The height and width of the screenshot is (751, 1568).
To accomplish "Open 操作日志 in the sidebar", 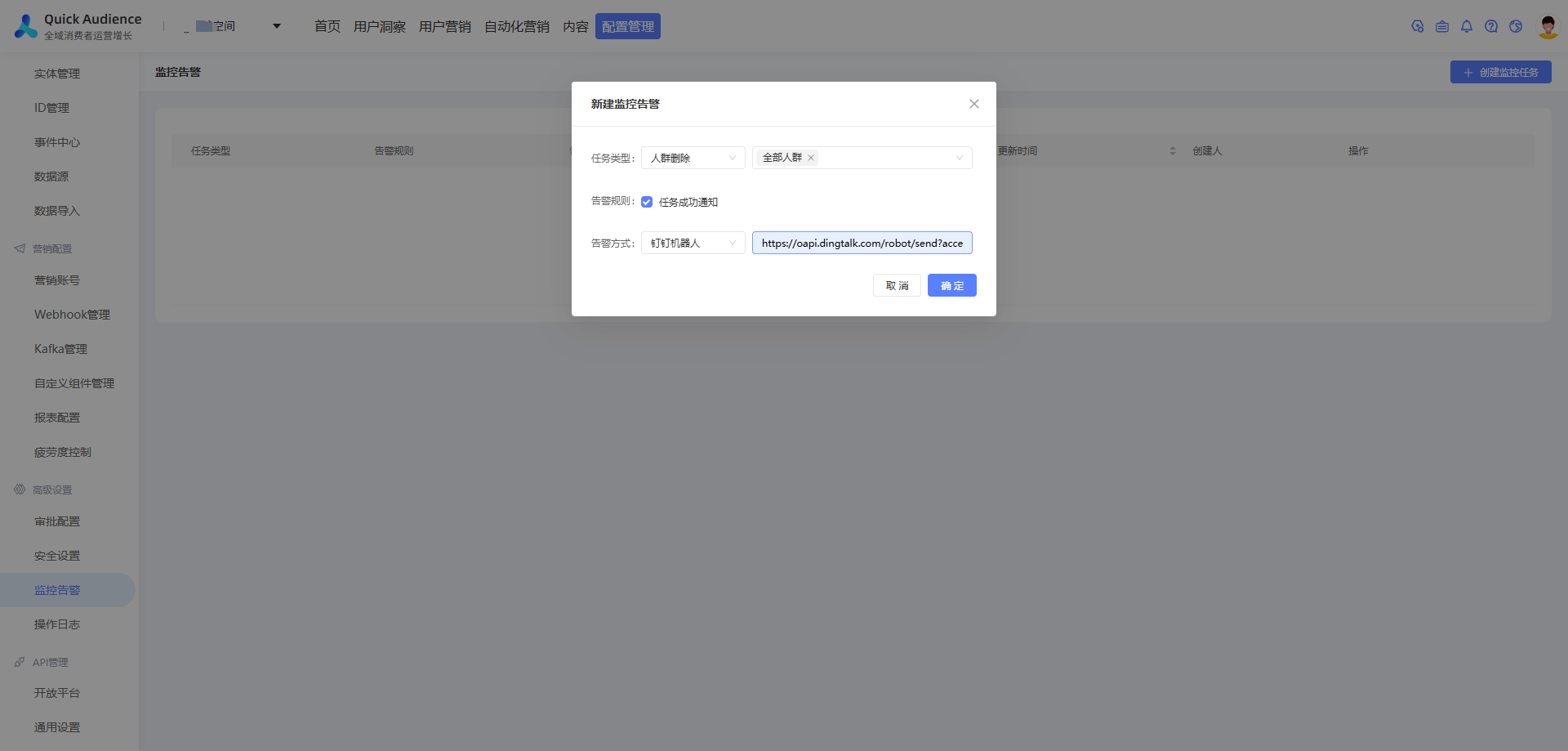I will (x=57, y=624).
